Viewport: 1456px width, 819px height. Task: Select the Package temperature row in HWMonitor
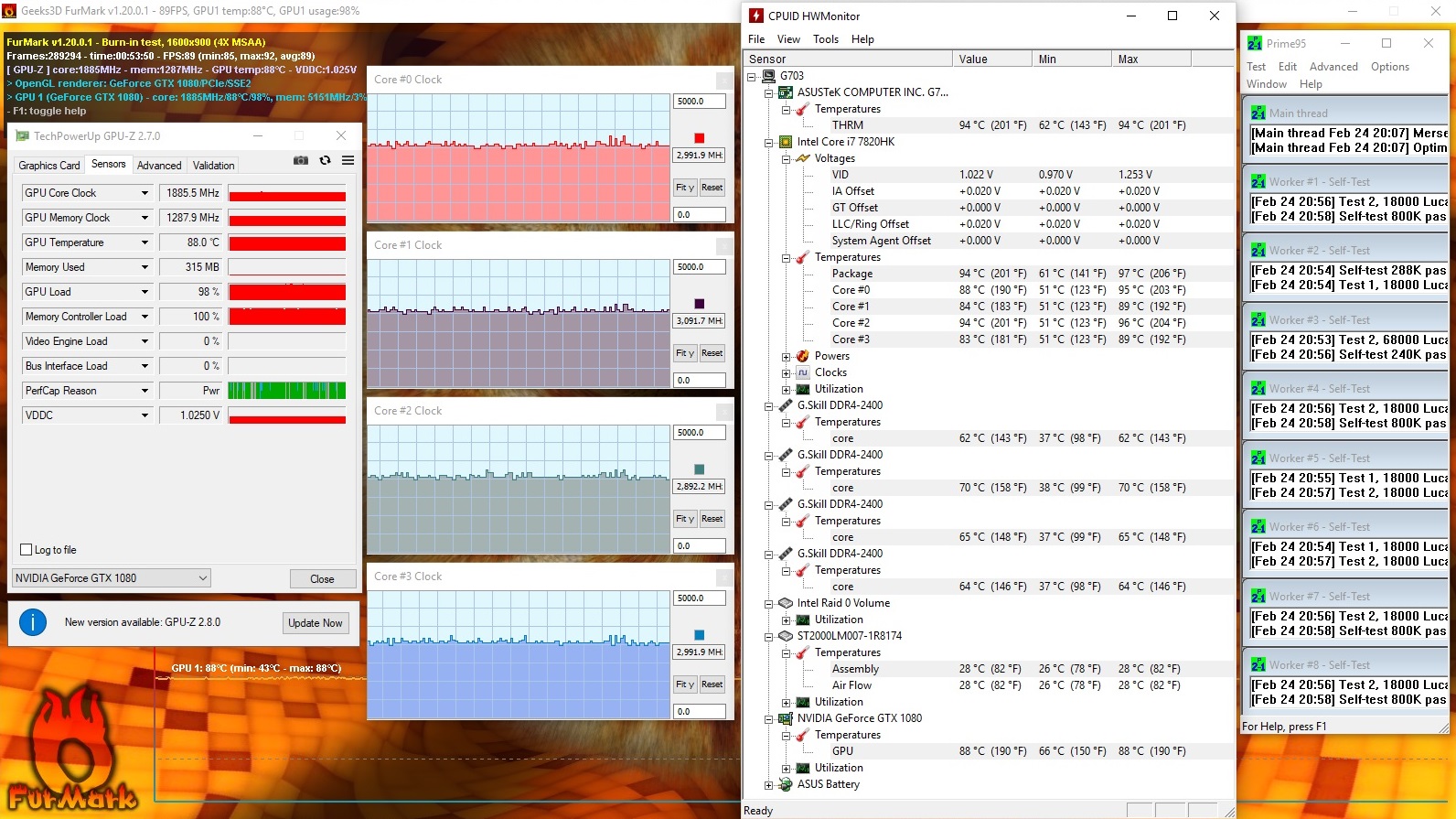point(990,274)
